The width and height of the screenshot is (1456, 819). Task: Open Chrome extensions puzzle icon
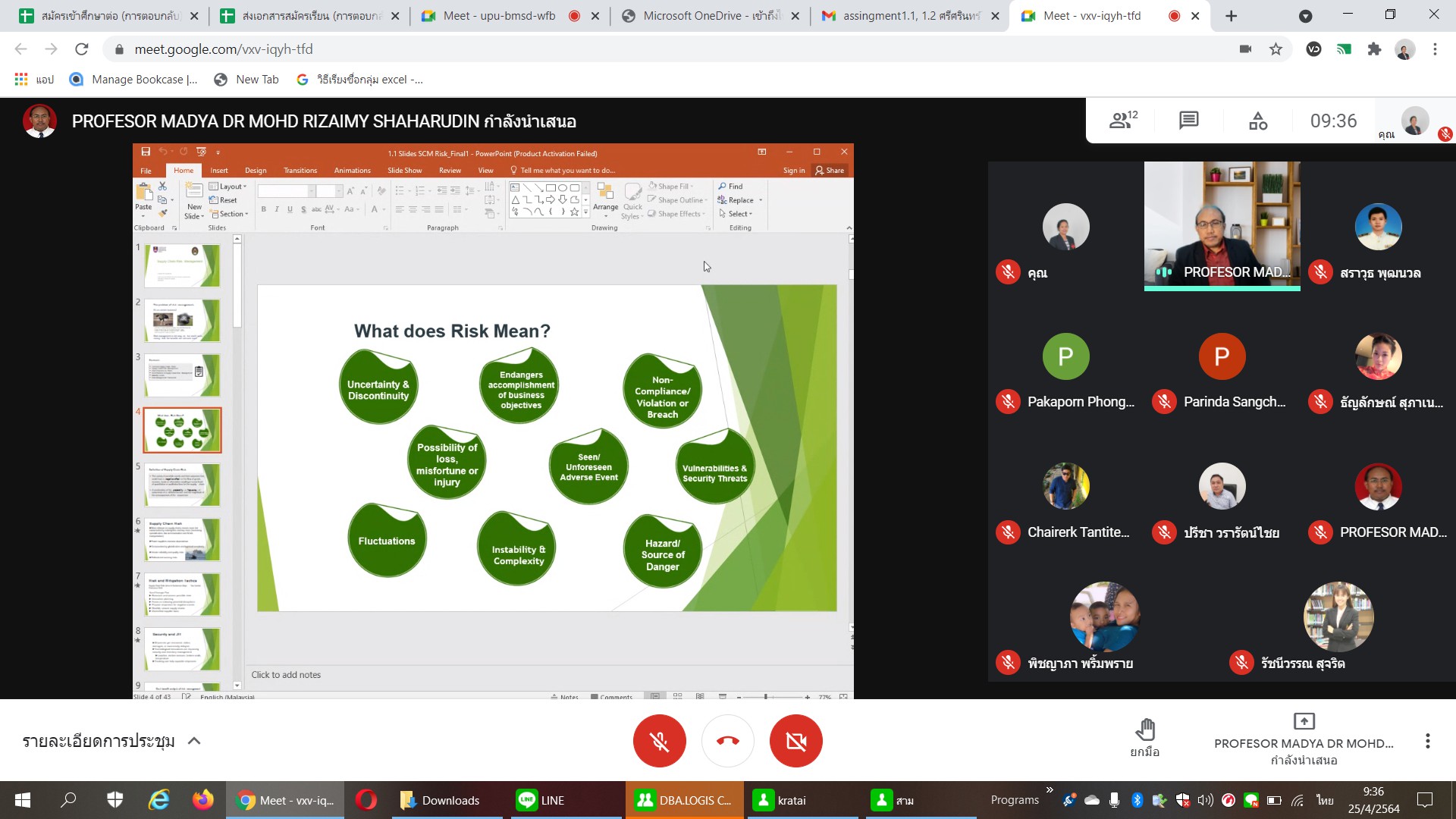point(1374,49)
